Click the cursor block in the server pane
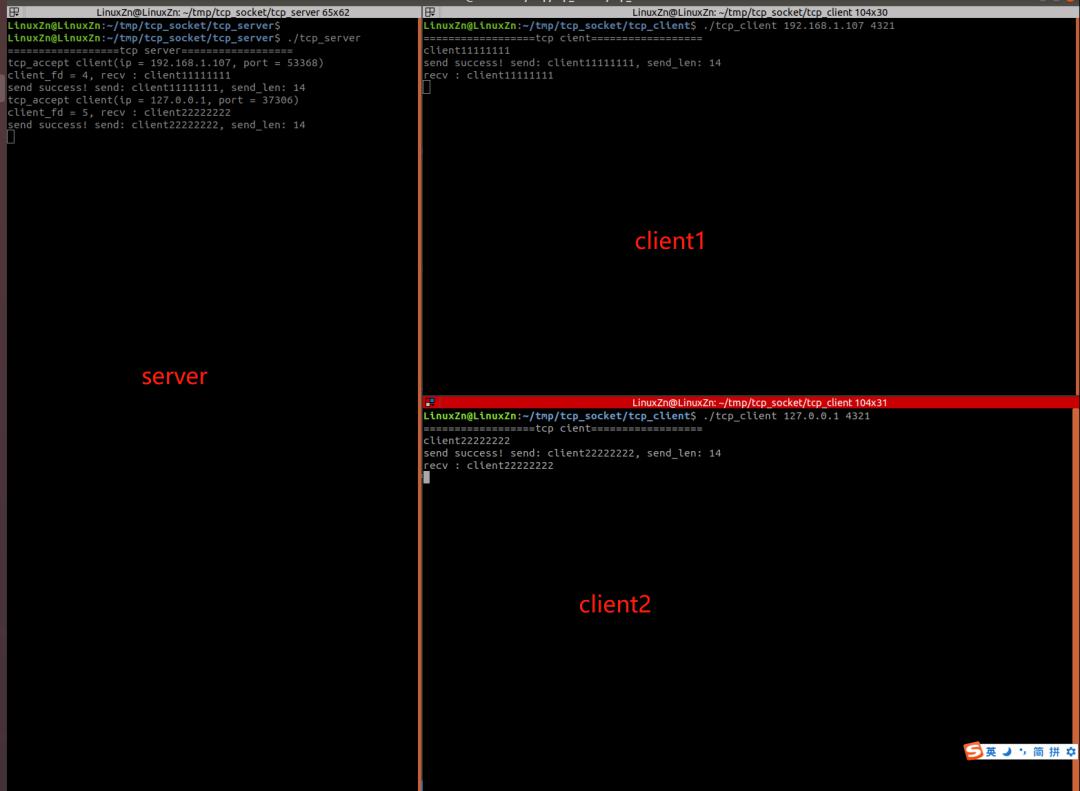 point(11,137)
